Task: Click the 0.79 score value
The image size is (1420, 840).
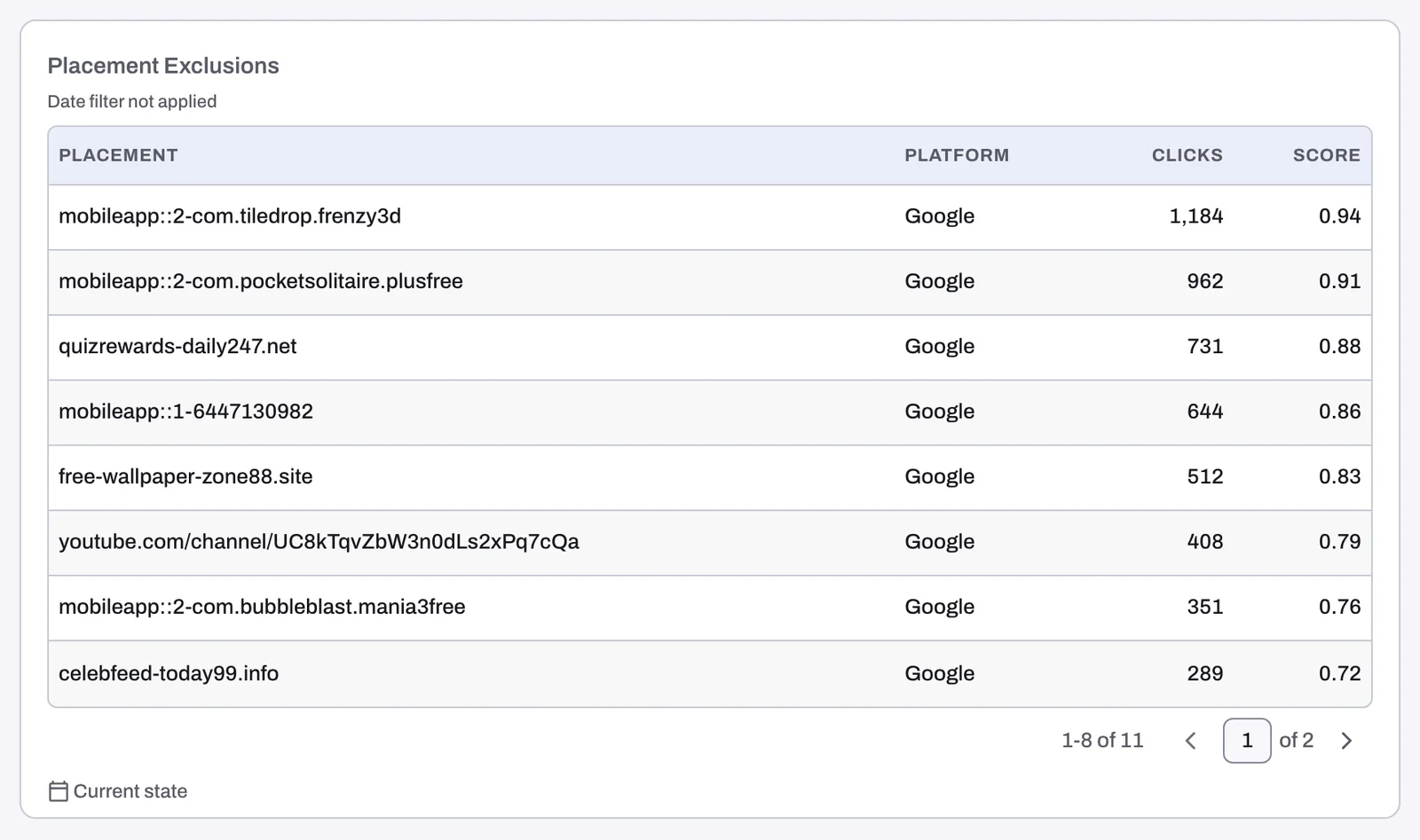Action: (1339, 542)
